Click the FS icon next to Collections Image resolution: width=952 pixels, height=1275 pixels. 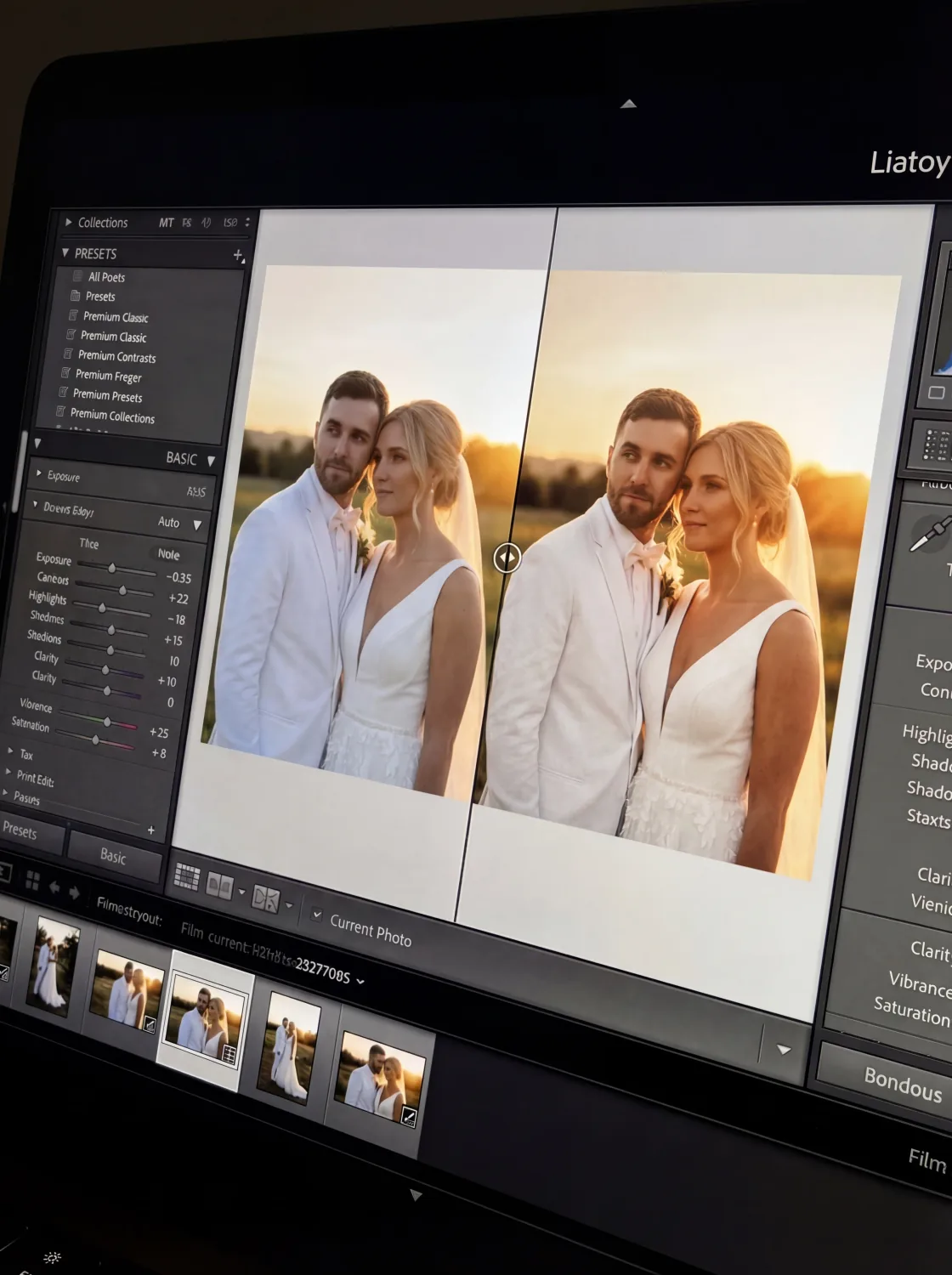187,223
